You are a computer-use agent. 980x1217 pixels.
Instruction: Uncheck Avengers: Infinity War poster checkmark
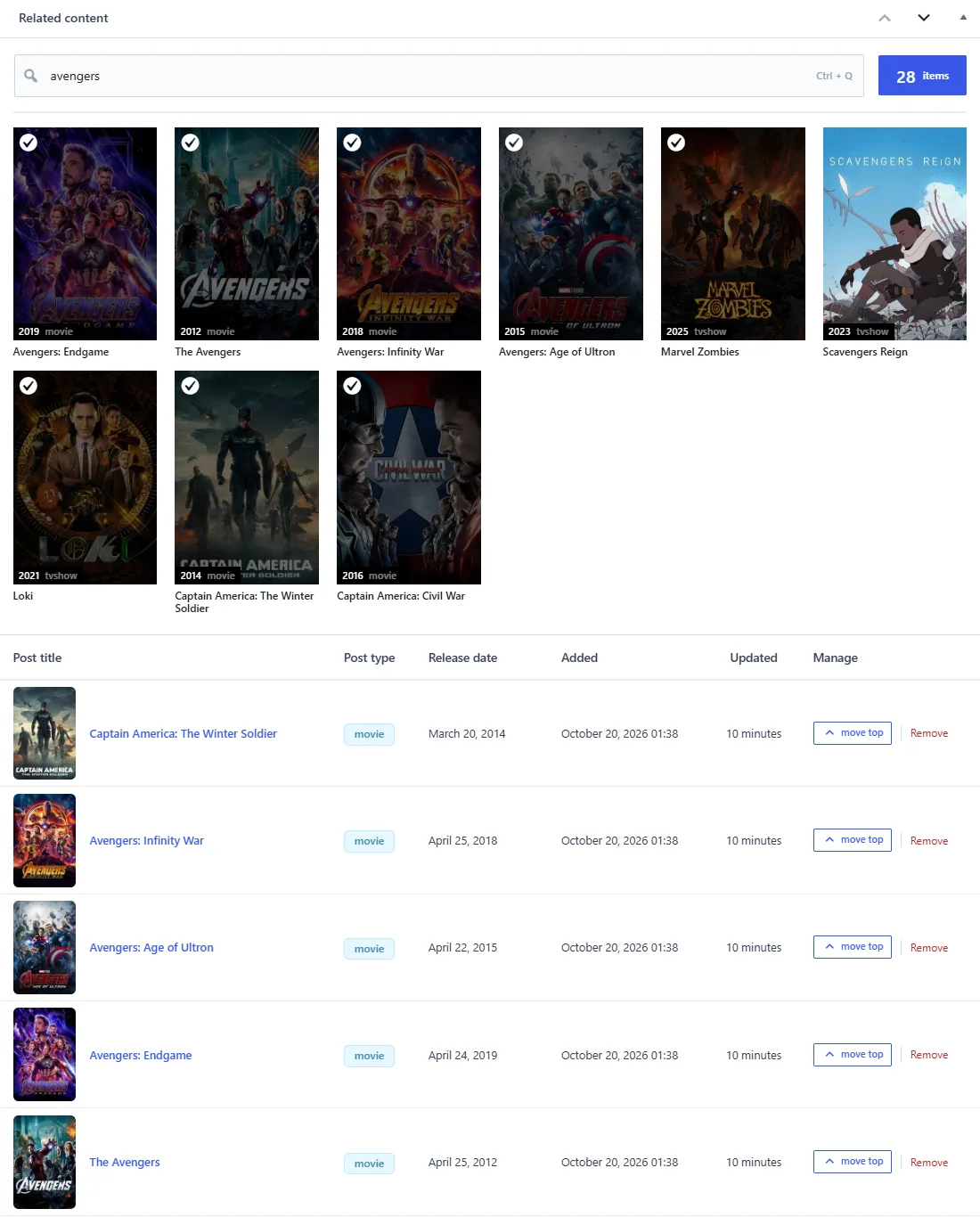pyautogui.click(x=353, y=143)
